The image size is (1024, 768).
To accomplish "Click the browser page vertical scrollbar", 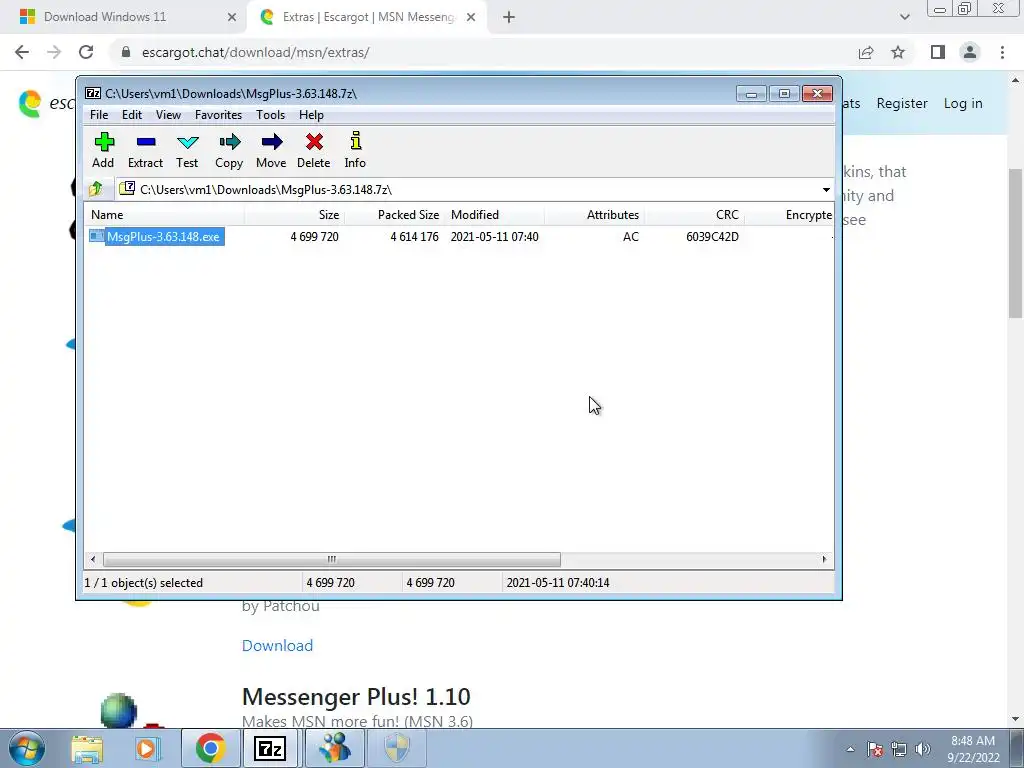I will [1015, 242].
